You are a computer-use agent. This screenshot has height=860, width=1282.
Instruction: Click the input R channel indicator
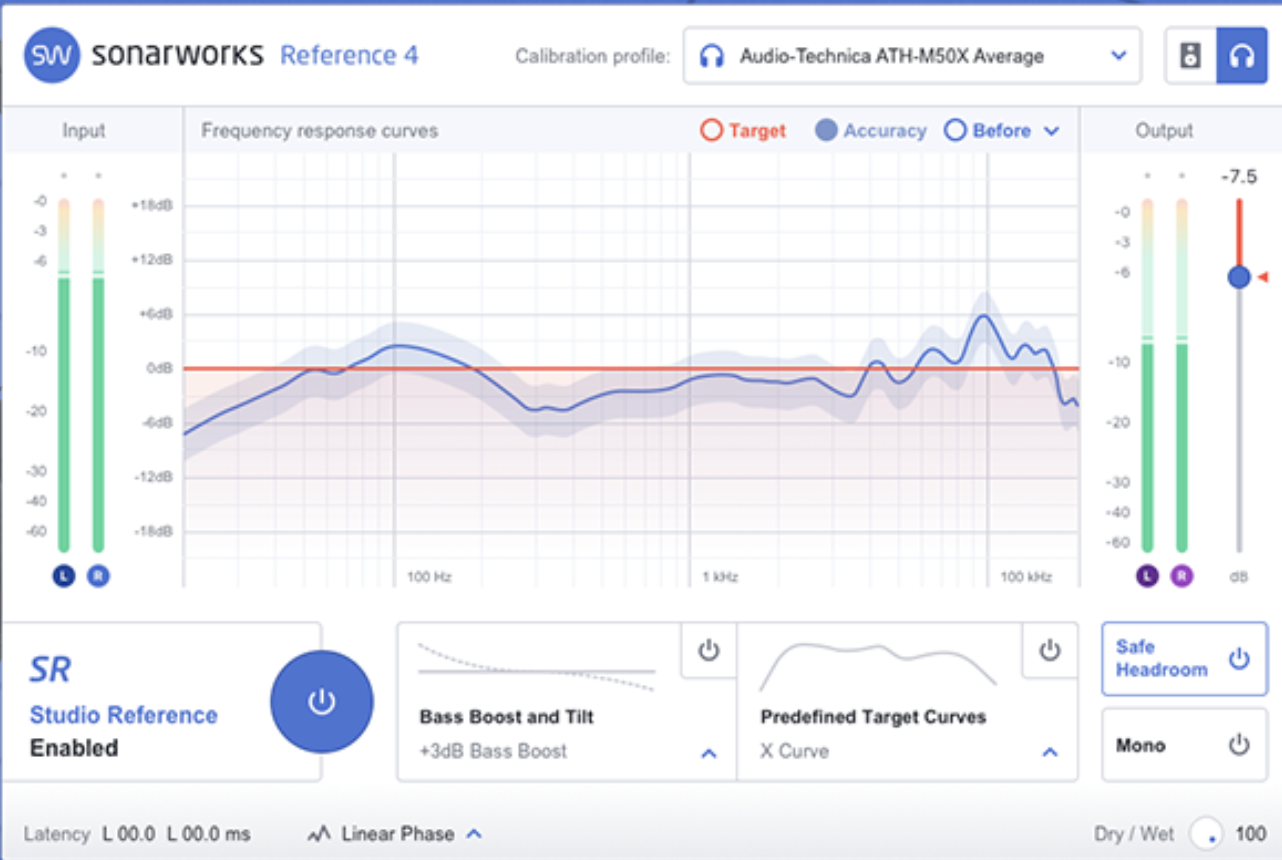tap(98, 576)
